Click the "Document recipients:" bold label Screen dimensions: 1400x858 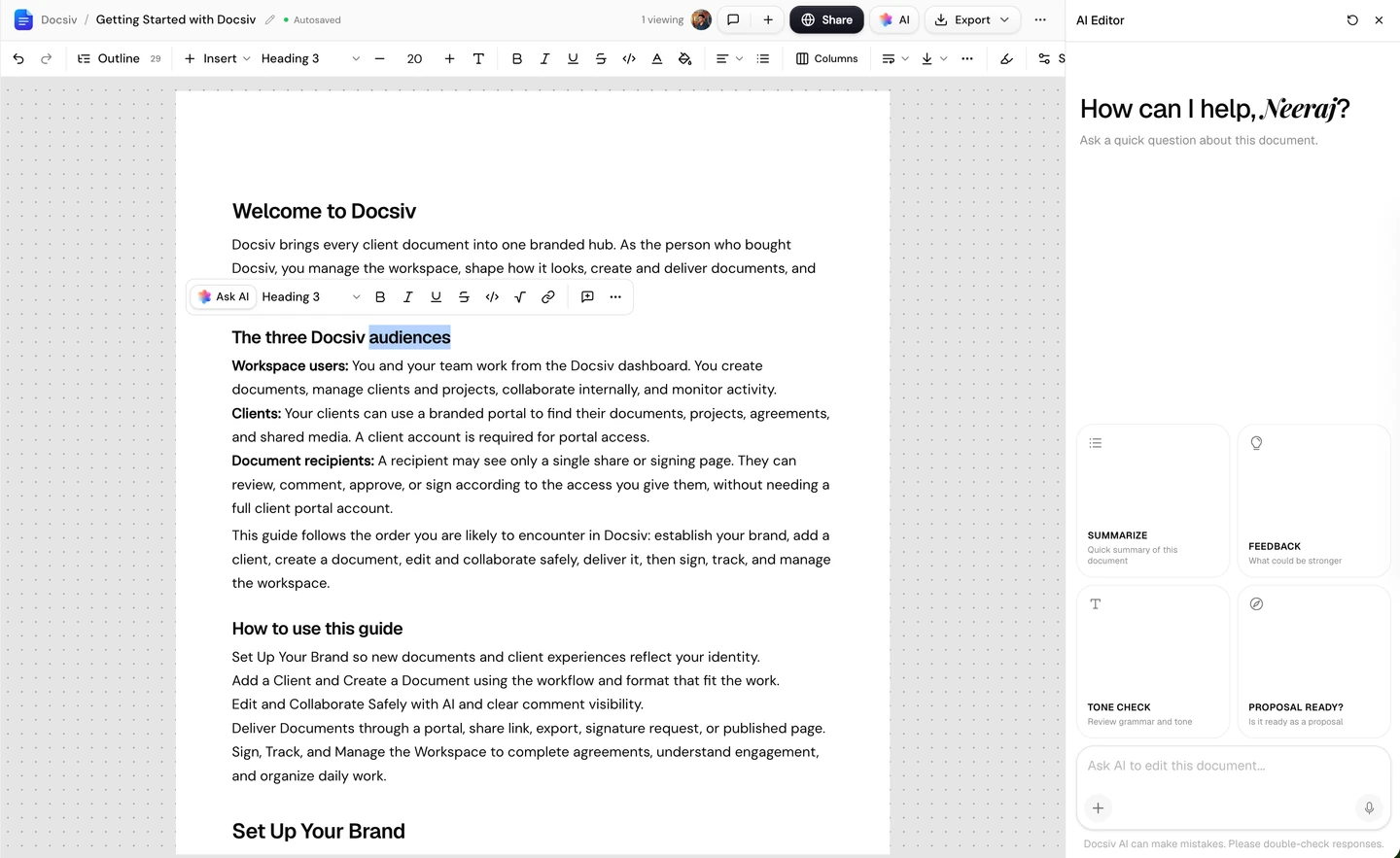pos(302,461)
